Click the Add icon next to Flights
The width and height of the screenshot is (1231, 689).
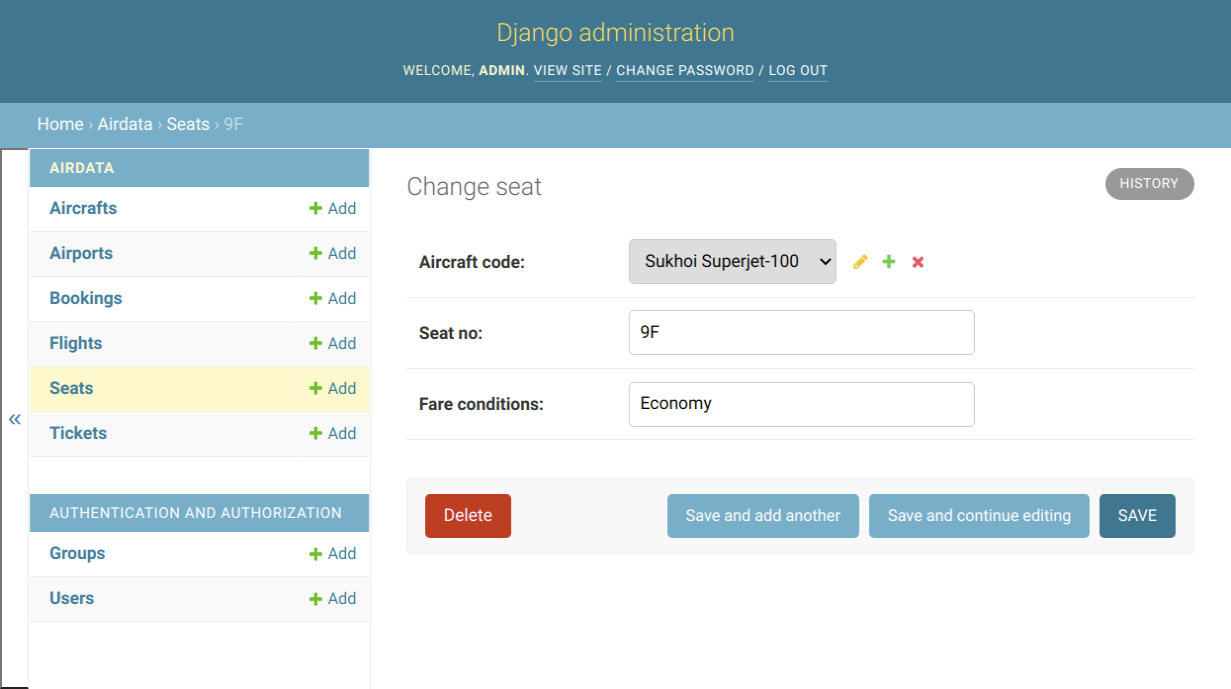332,343
